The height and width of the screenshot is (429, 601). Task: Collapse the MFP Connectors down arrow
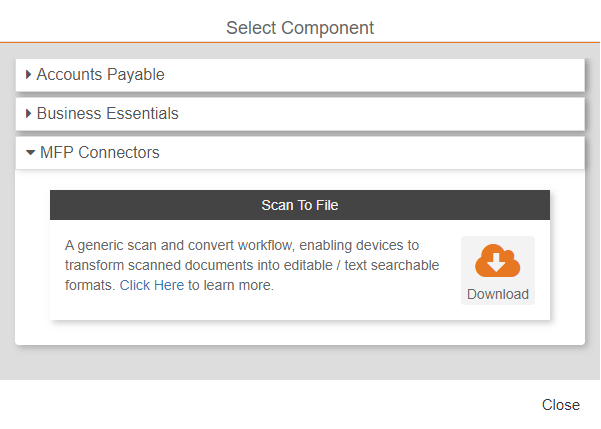pos(30,153)
